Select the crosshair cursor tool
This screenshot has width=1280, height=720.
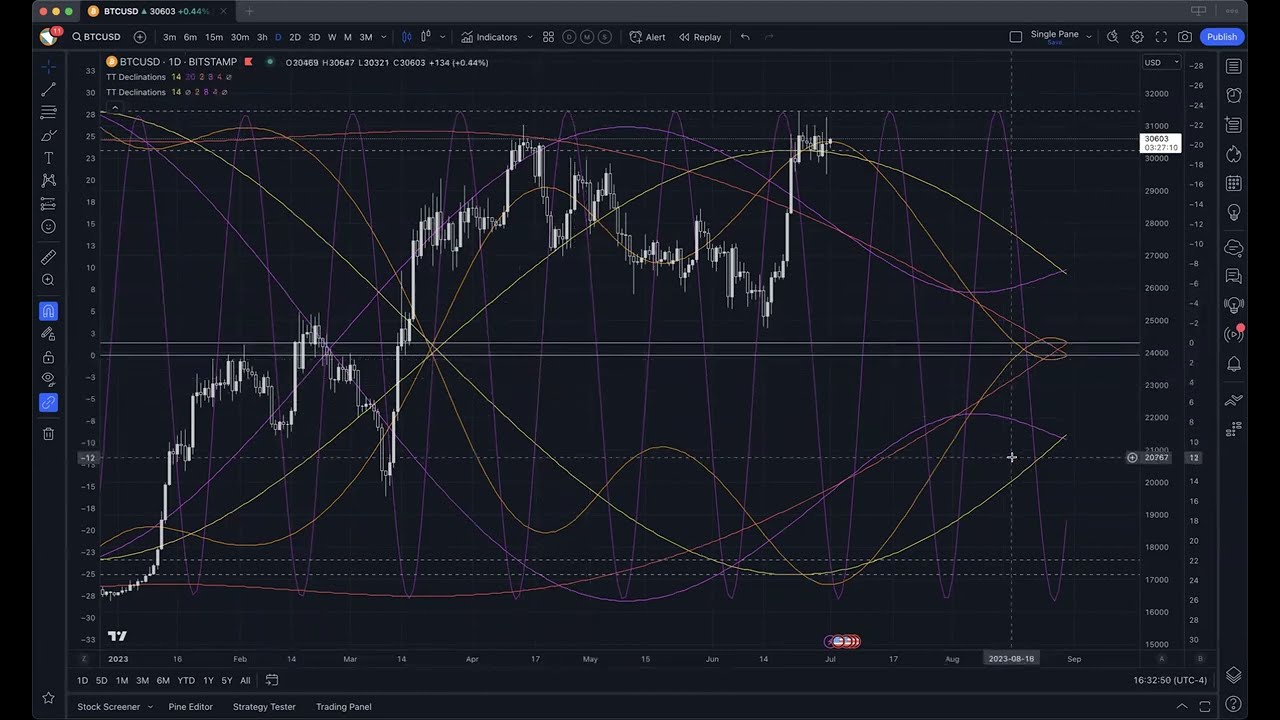[x=48, y=66]
